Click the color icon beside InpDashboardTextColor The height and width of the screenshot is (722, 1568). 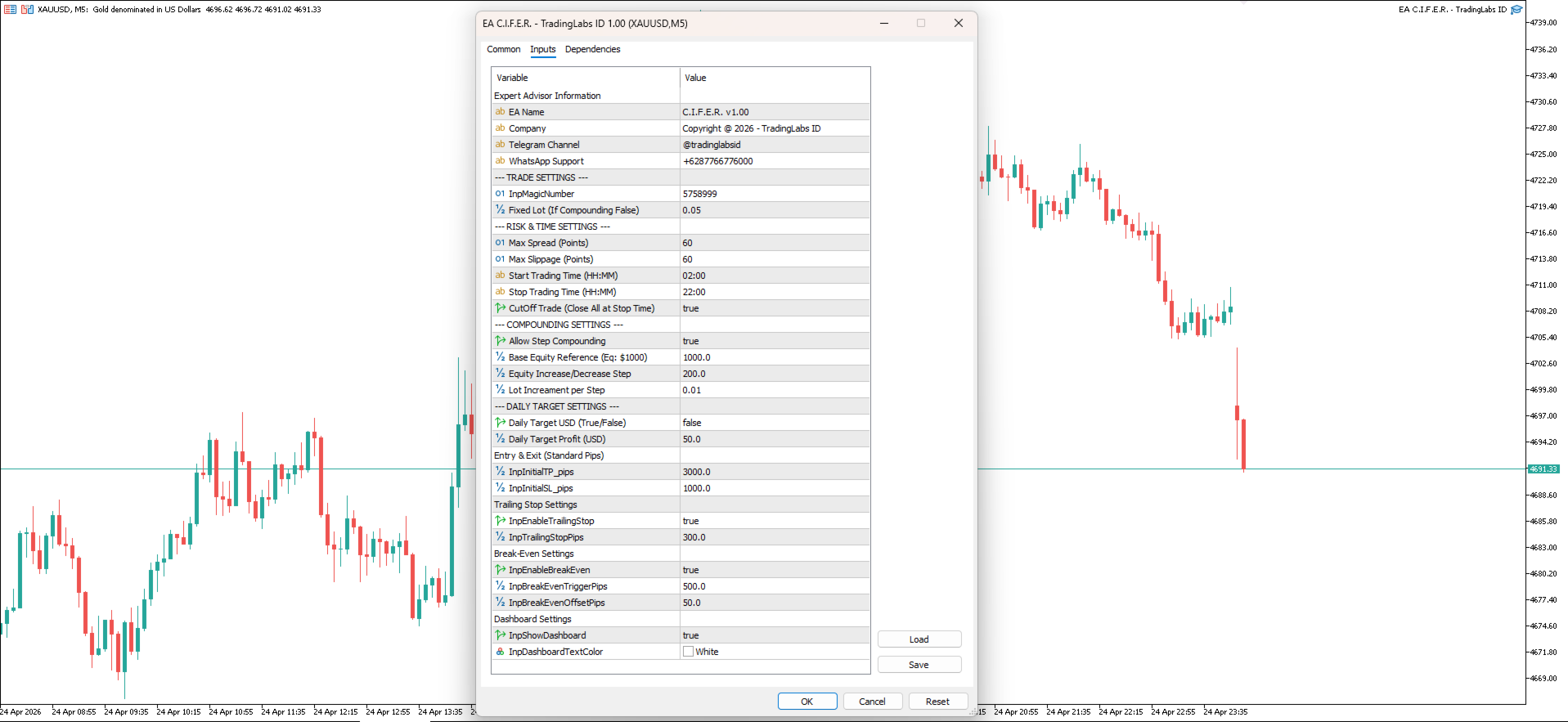click(x=500, y=652)
